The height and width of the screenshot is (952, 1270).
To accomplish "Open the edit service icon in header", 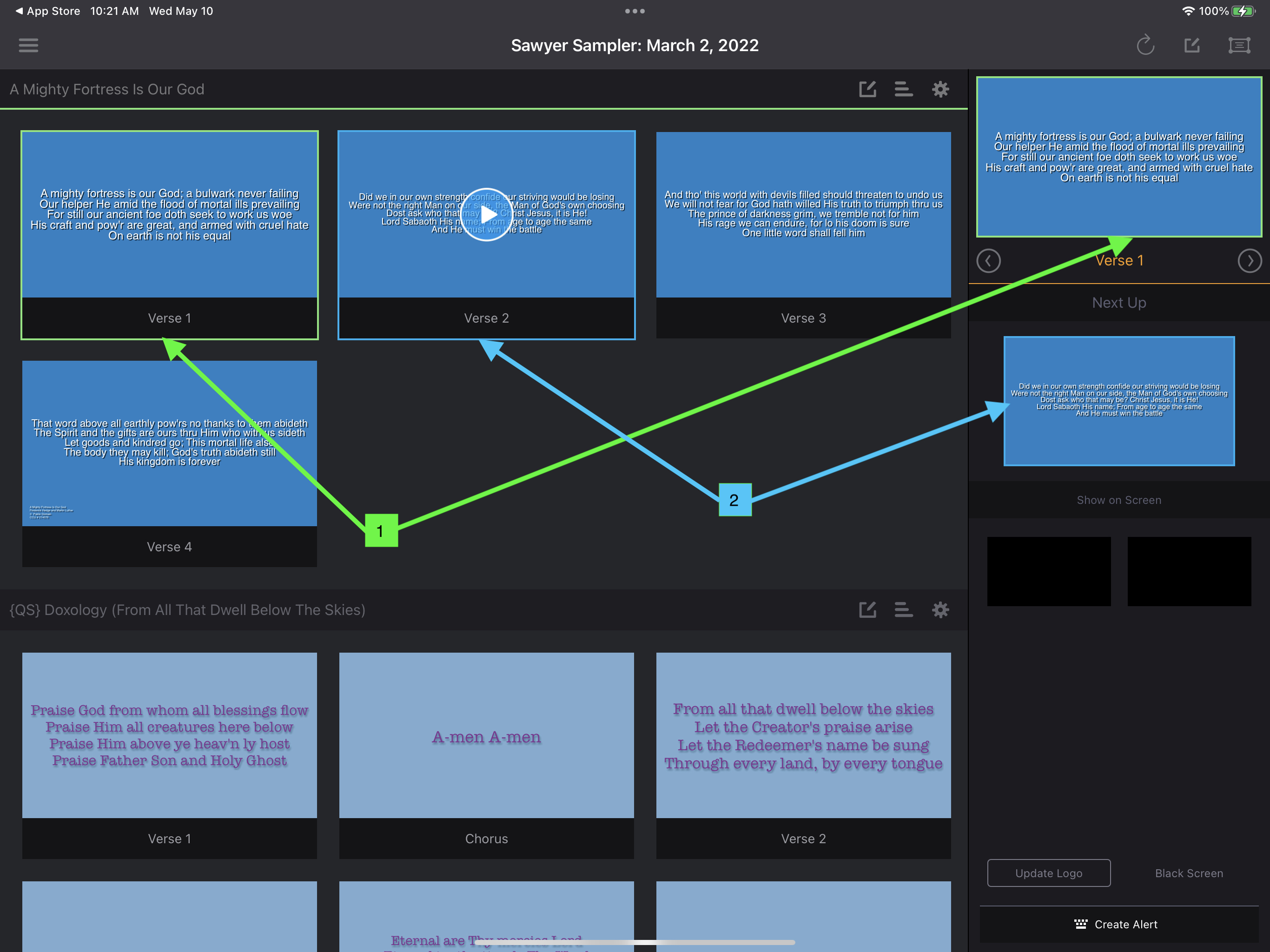I will pyautogui.click(x=1192, y=45).
